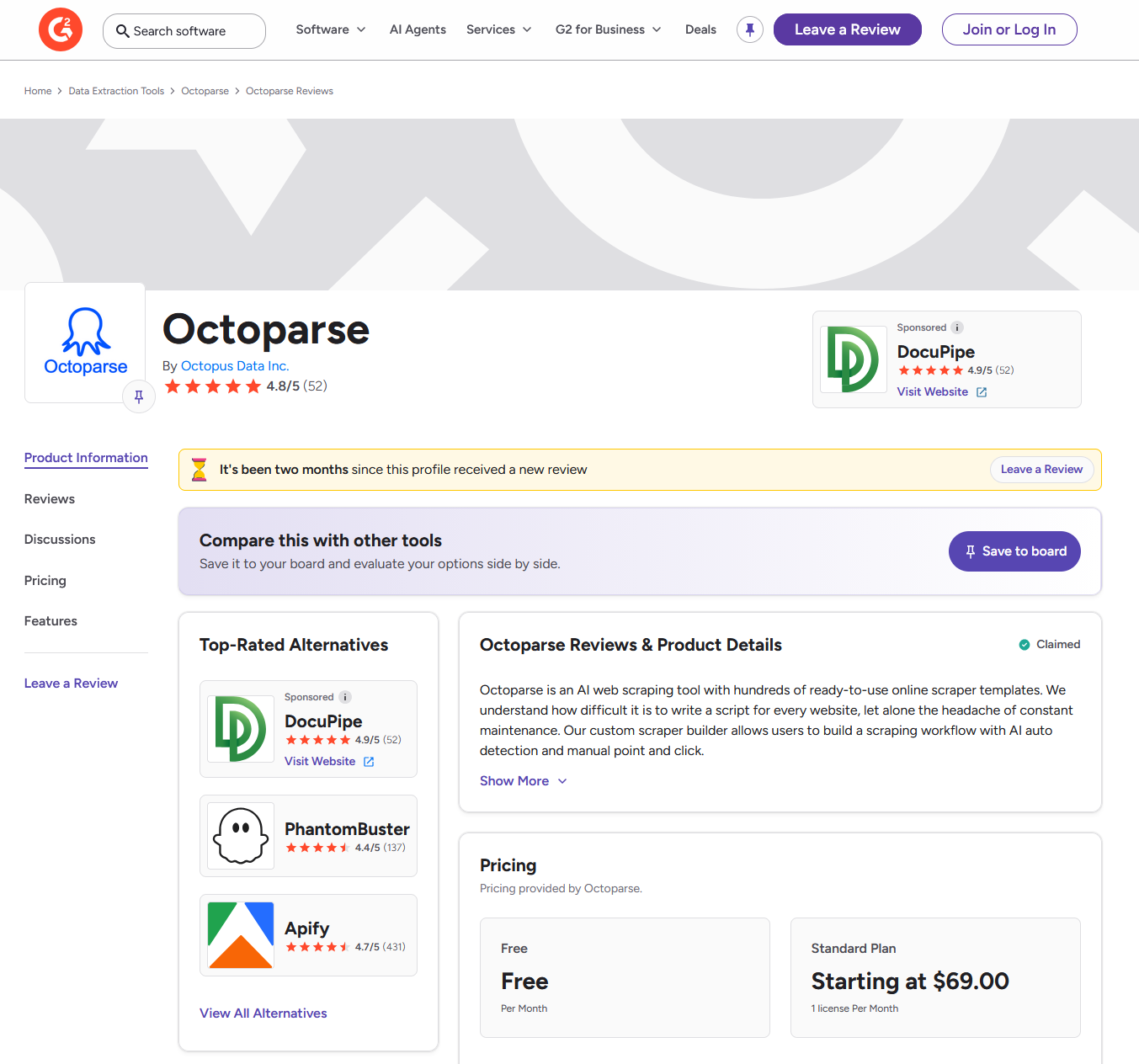Click the DocuPipe sponsored logo
1139x1064 pixels.
pyautogui.click(x=853, y=359)
